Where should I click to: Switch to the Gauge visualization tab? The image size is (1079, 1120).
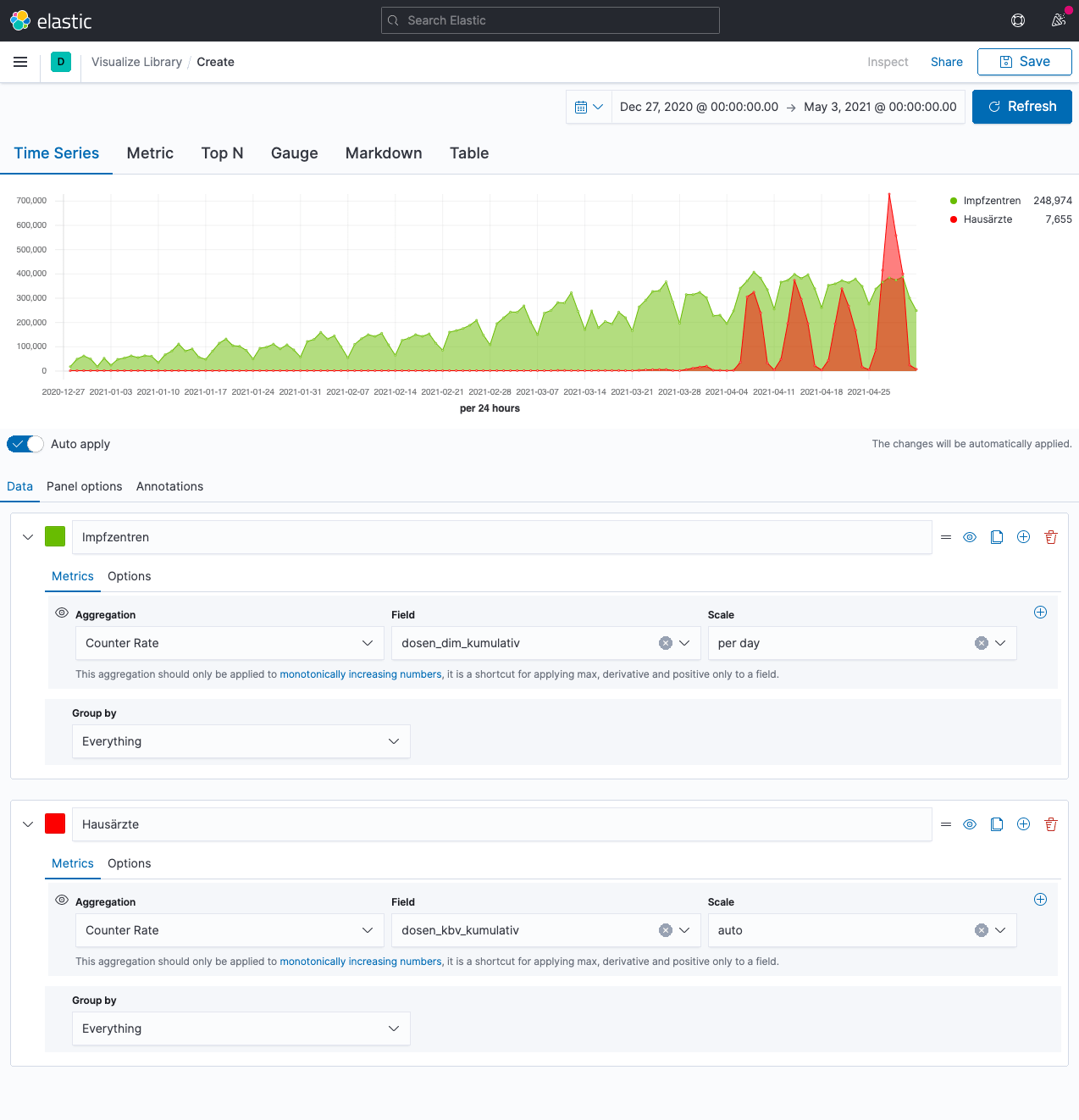pyautogui.click(x=294, y=153)
